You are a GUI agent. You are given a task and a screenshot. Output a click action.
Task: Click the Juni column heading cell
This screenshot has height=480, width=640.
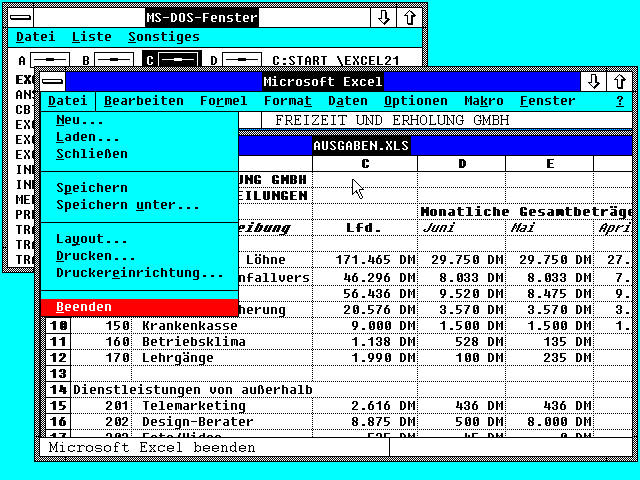point(462,227)
